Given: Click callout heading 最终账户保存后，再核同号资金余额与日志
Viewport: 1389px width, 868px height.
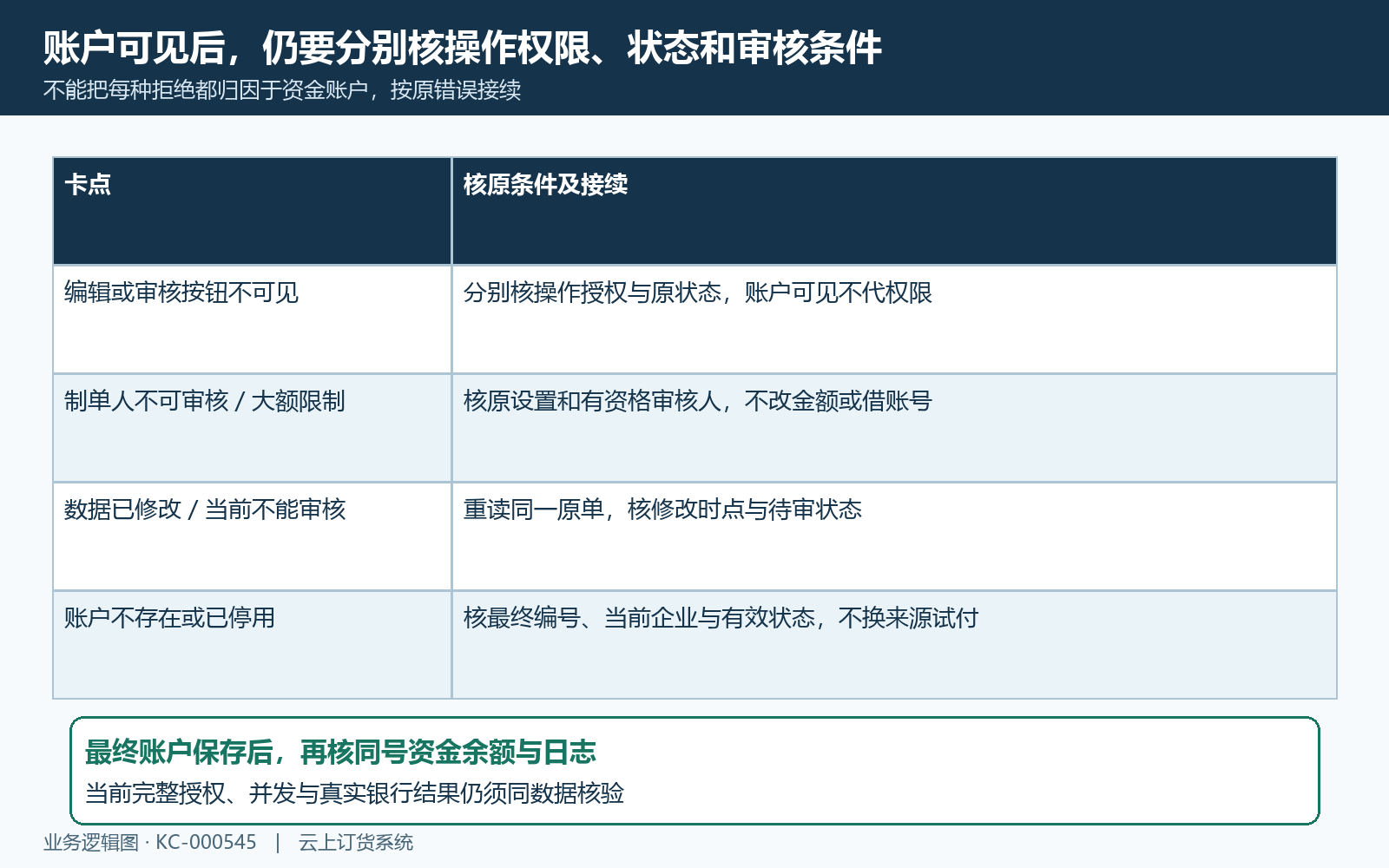Looking at the screenshot, I should 340,753.
